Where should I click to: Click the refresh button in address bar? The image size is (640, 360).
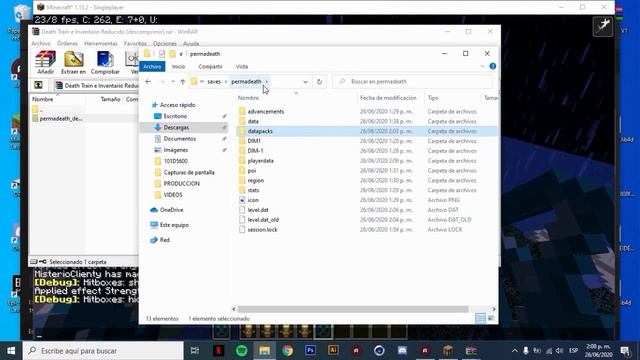click(319, 82)
